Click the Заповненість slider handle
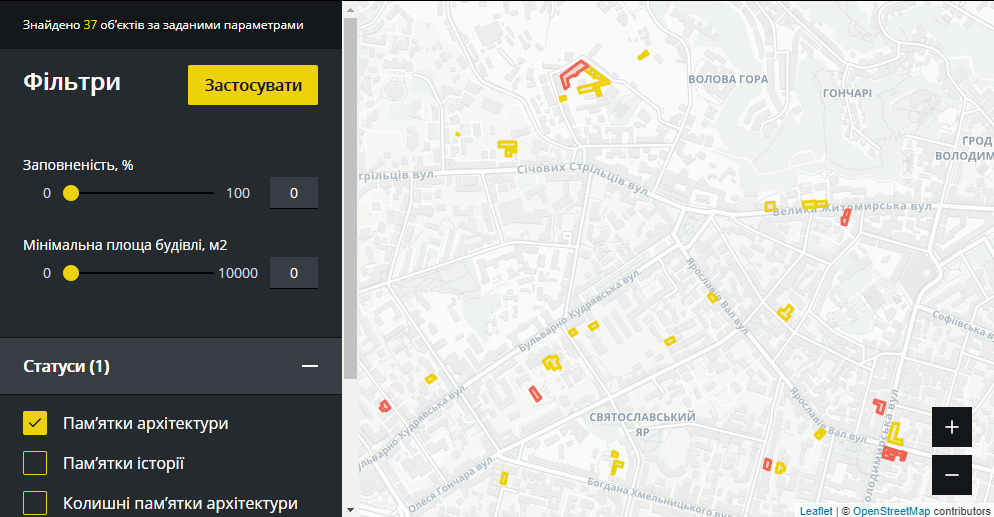 tap(71, 193)
